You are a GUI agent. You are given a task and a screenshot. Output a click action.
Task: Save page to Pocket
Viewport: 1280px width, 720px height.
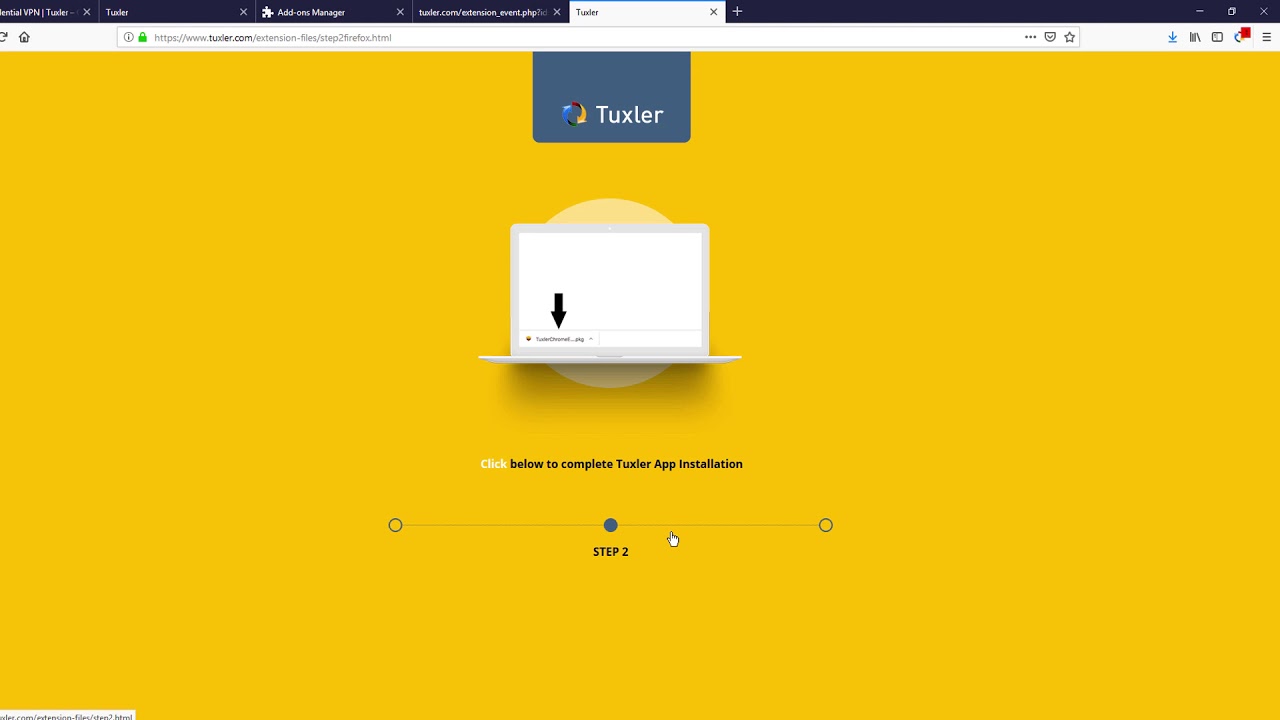1050,37
